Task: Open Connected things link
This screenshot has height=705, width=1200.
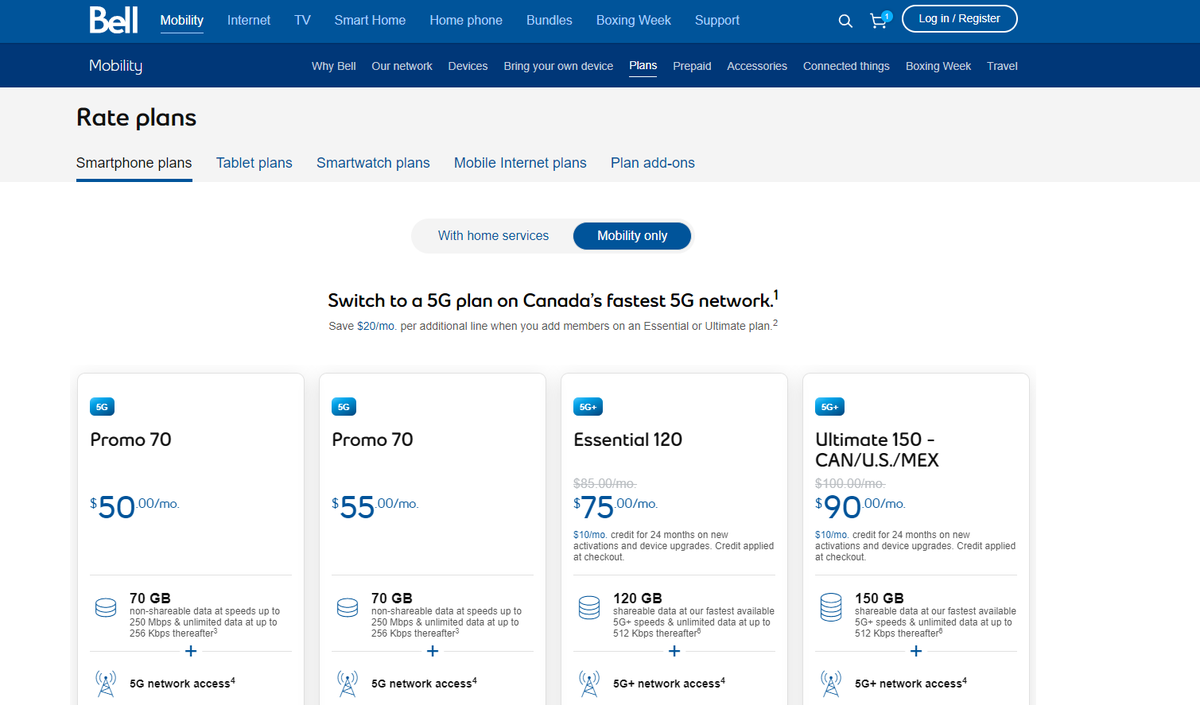Action: pyautogui.click(x=846, y=66)
